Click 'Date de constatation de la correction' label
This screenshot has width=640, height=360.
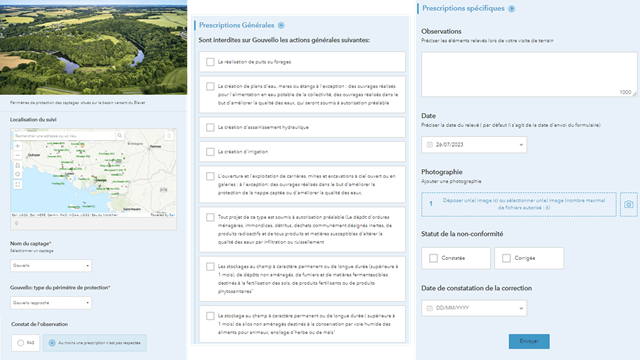tap(476, 288)
